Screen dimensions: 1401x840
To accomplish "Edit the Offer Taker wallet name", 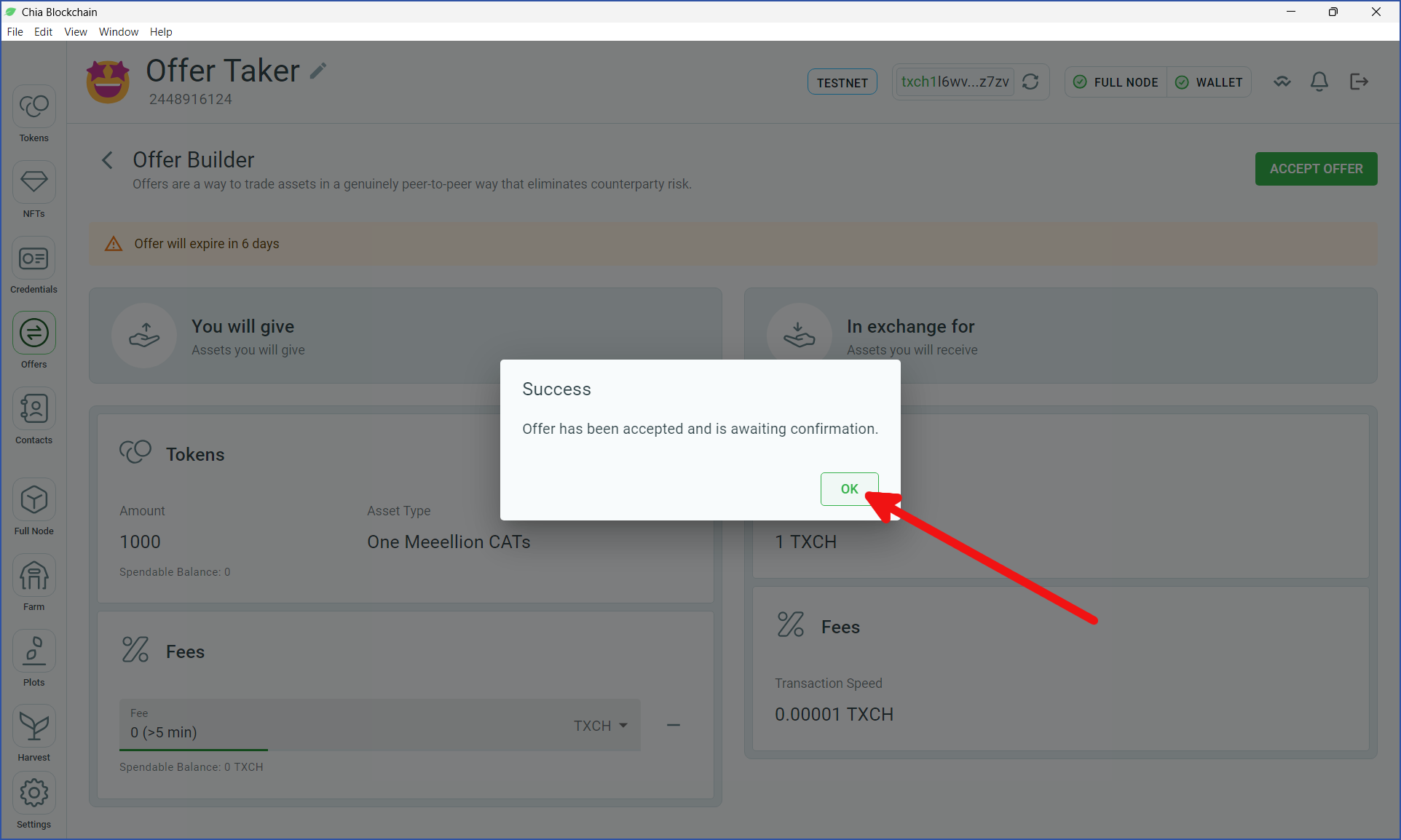I will pos(318,71).
